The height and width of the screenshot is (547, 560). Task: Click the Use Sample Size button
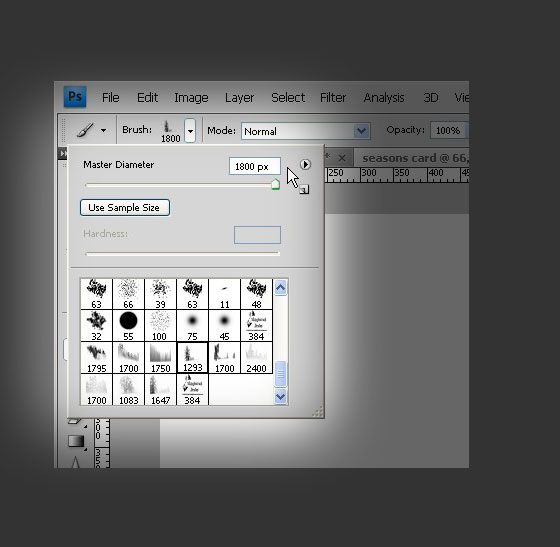(x=125, y=207)
